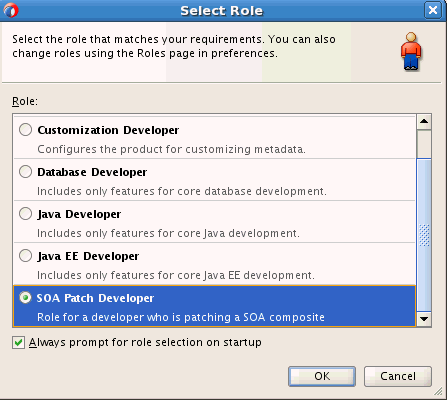This screenshot has width=447, height=400.
Task: Uncheck Always prompt for role selection
Action: click(18, 342)
